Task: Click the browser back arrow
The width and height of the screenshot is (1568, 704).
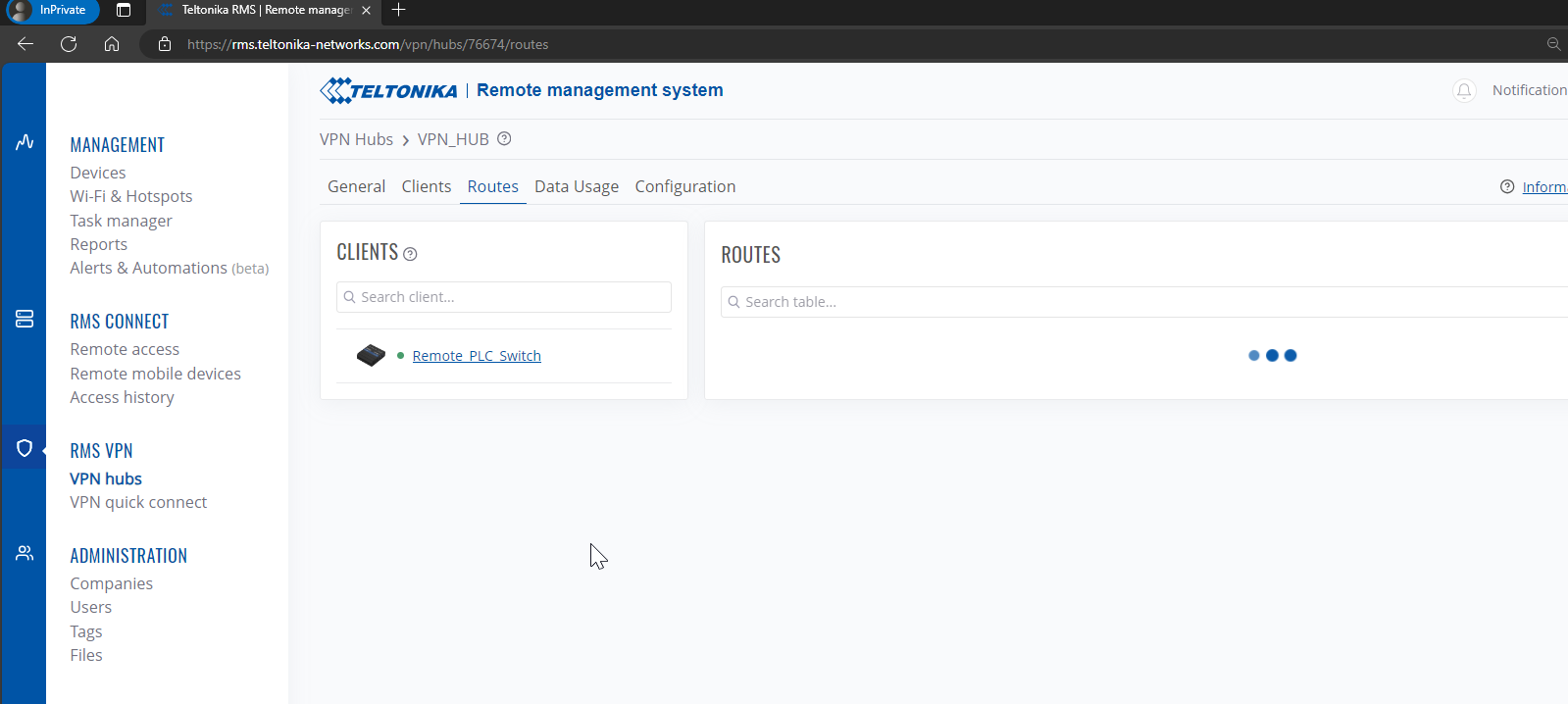Action: [x=25, y=44]
